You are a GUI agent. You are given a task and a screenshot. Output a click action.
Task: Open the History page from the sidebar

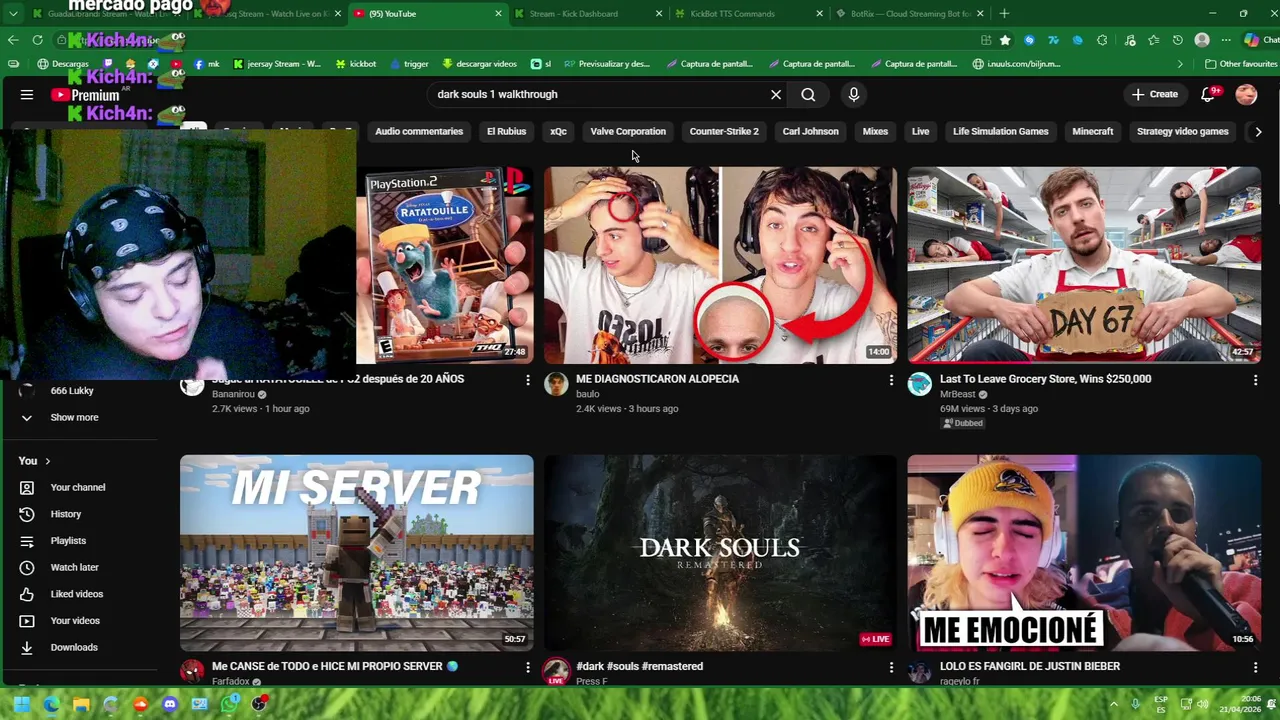pyautogui.click(x=66, y=514)
